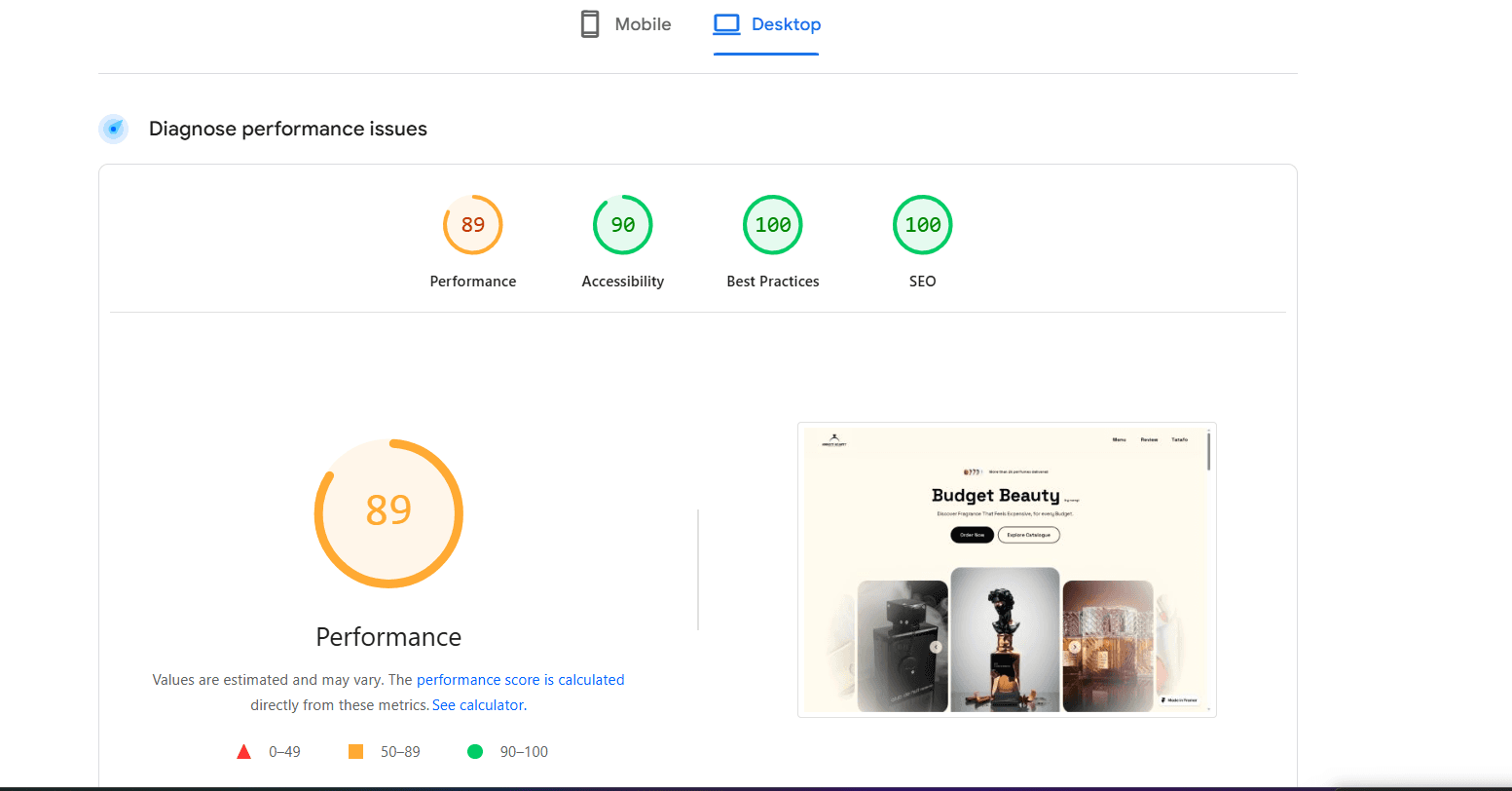Click the Budget Beauty page preview thumbnail
This screenshot has height=791, width=1512.
pyautogui.click(x=1007, y=569)
